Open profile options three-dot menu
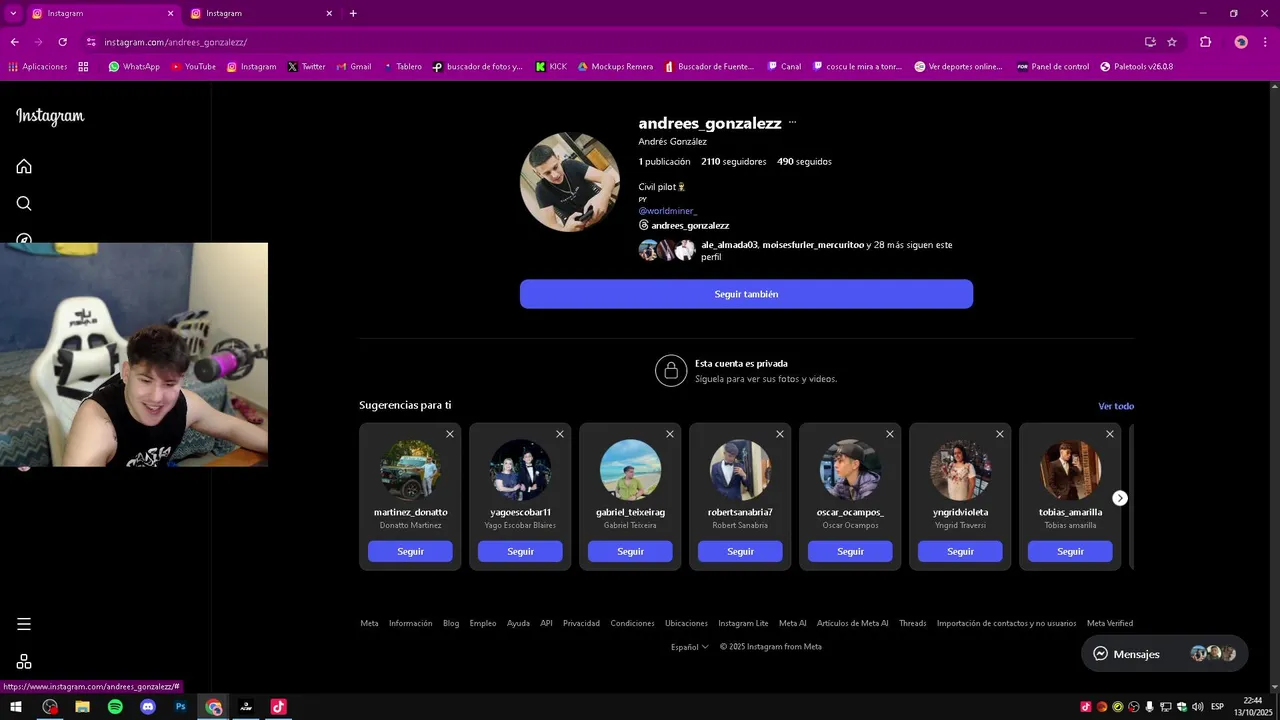The height and width of the screenshot is (720, 1280). 792,122
